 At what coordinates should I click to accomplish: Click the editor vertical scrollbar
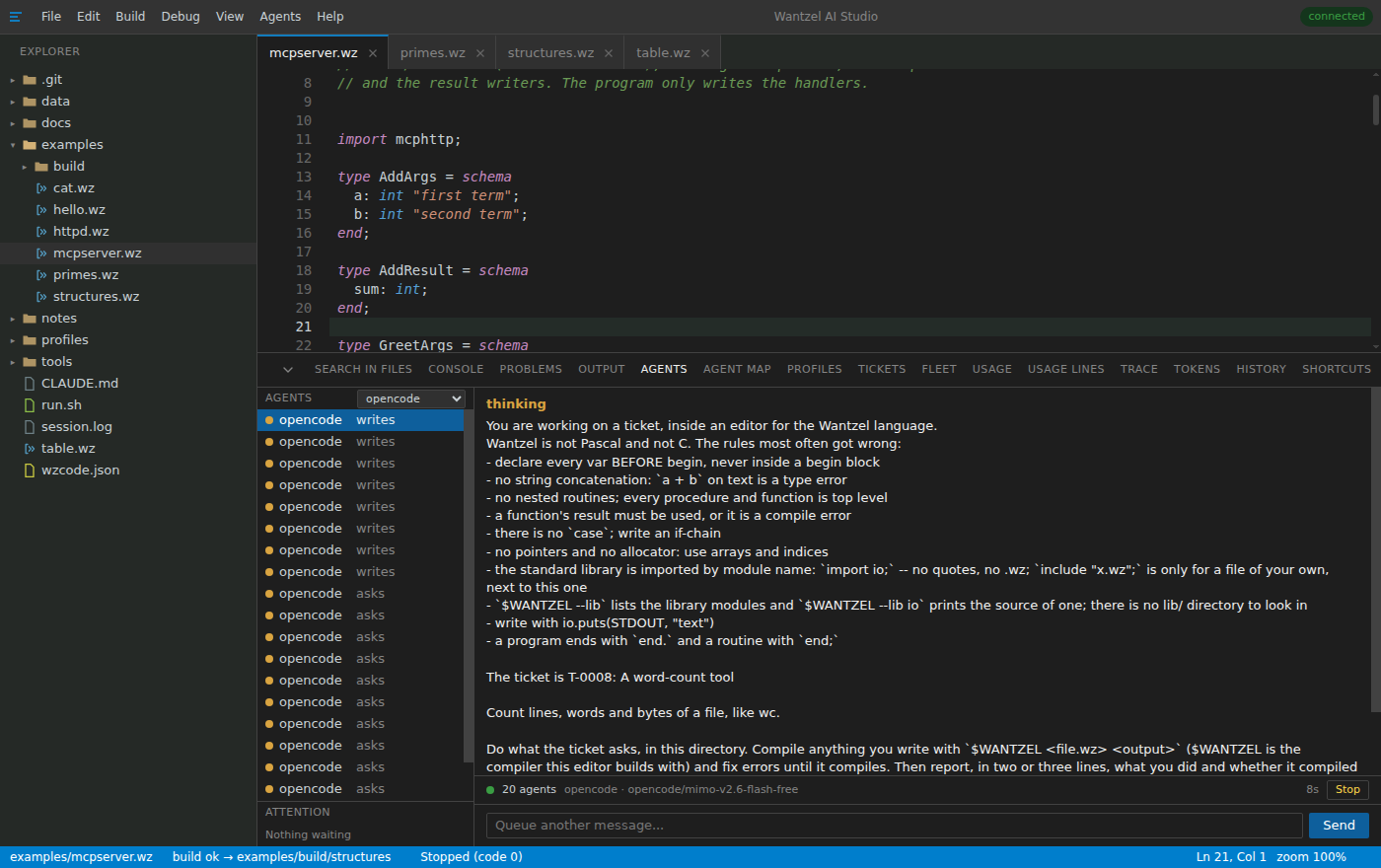1375,110
